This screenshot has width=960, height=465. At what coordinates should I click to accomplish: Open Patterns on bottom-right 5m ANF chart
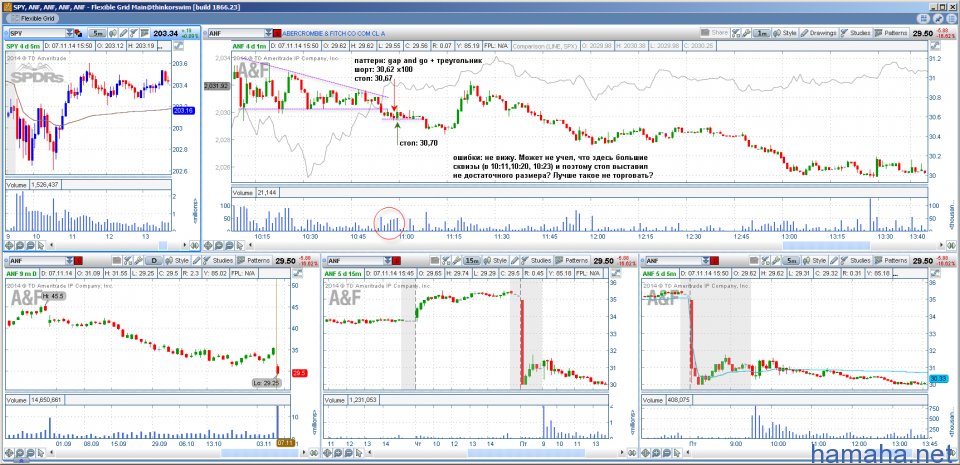891,261
